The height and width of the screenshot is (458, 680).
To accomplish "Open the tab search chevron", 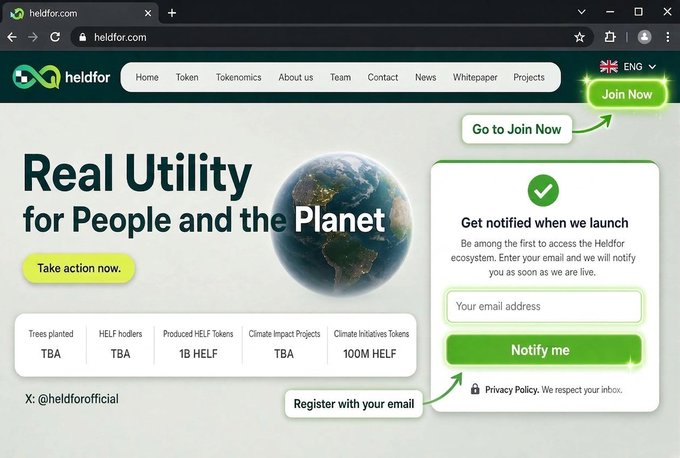I will pyautogui.click(x=582, y=12).
